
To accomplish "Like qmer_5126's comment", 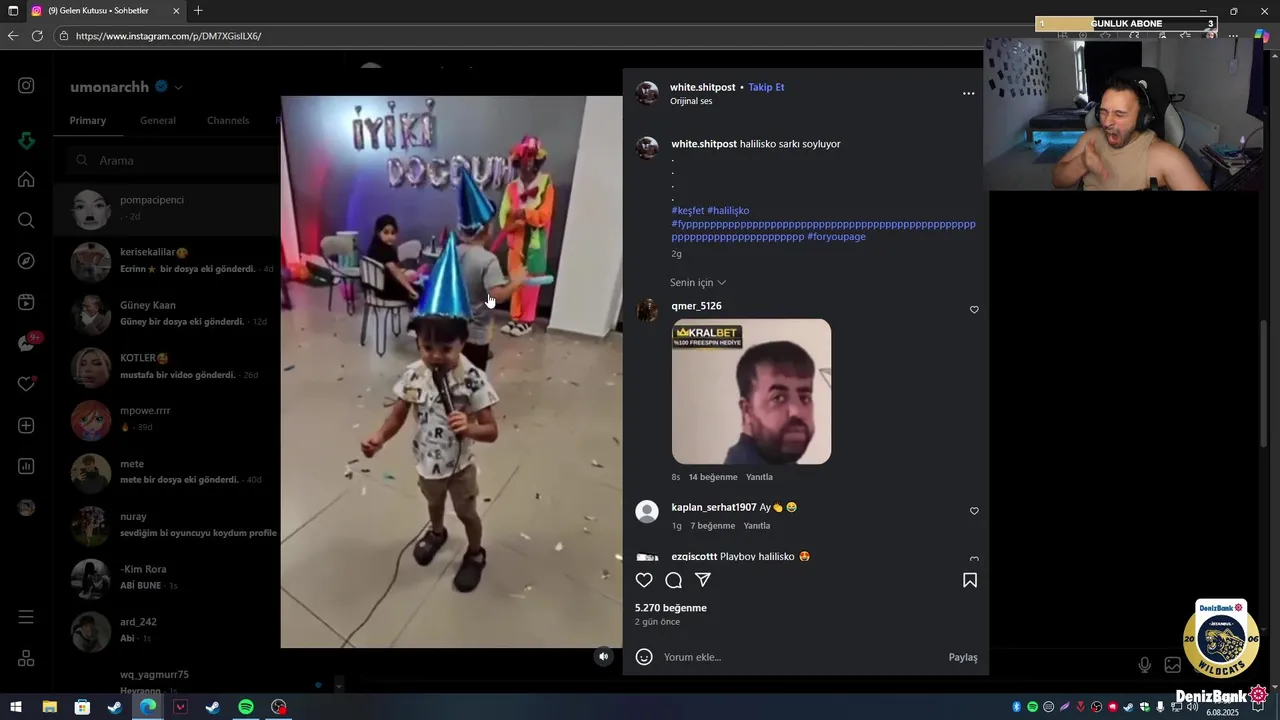I will coord(974,310).
